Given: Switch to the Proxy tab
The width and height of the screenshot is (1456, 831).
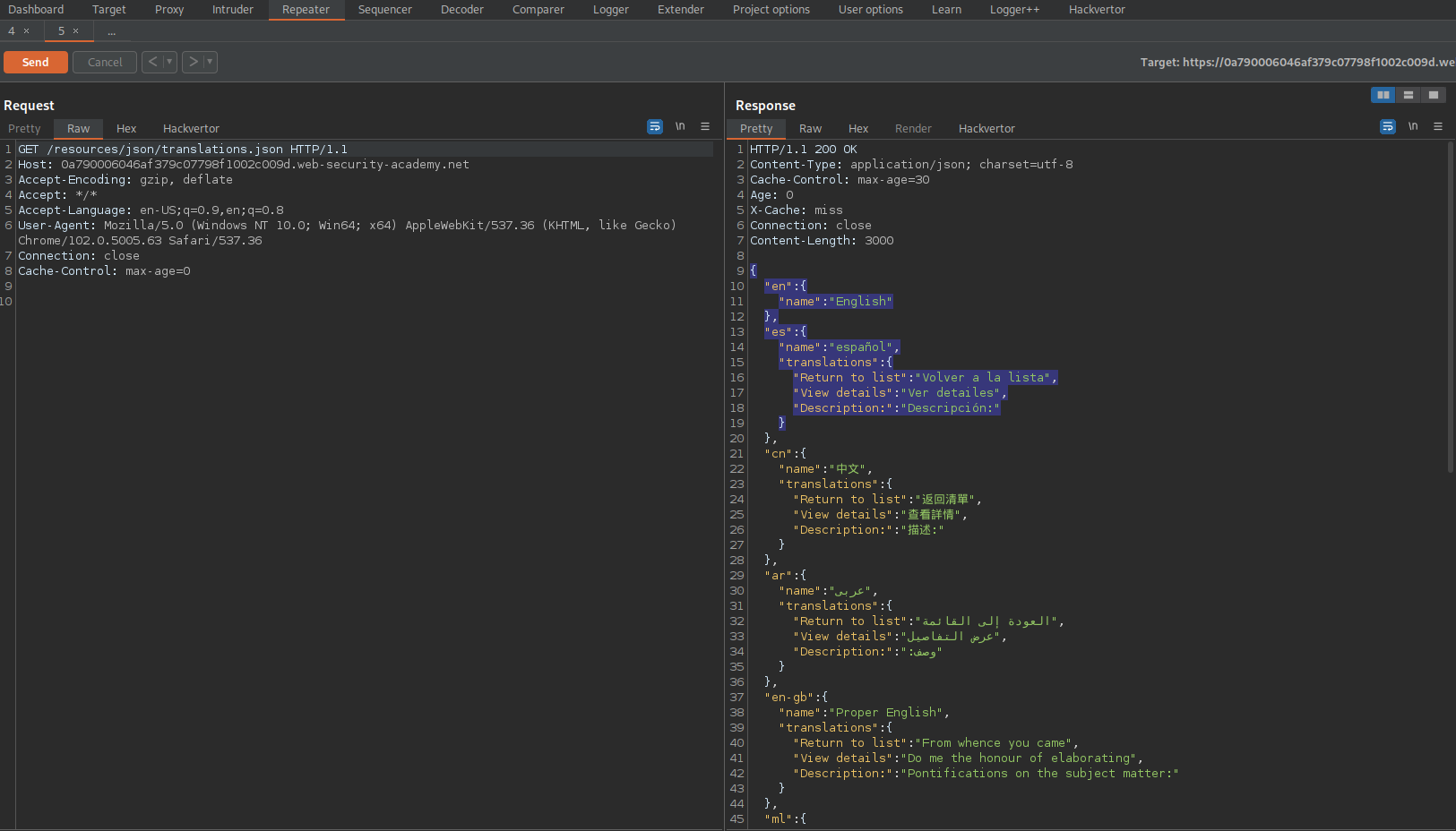Looking at the screenshot, I should (x=169, y=10).
